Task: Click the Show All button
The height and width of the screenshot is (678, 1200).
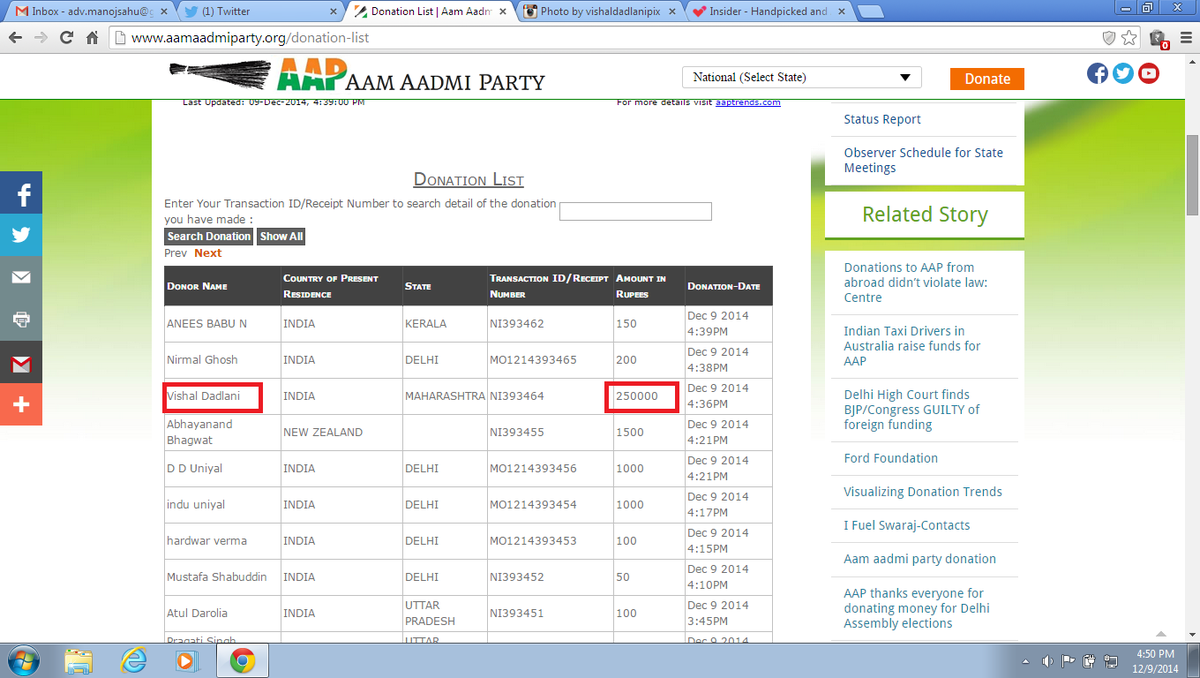Action: tap(281, 236)
